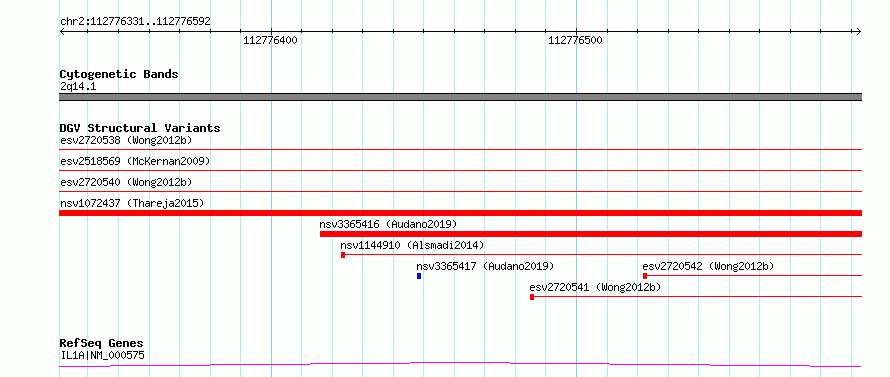
Task: Open the esv2518569 (McKernan2009) label
Action: click(135, 161)
